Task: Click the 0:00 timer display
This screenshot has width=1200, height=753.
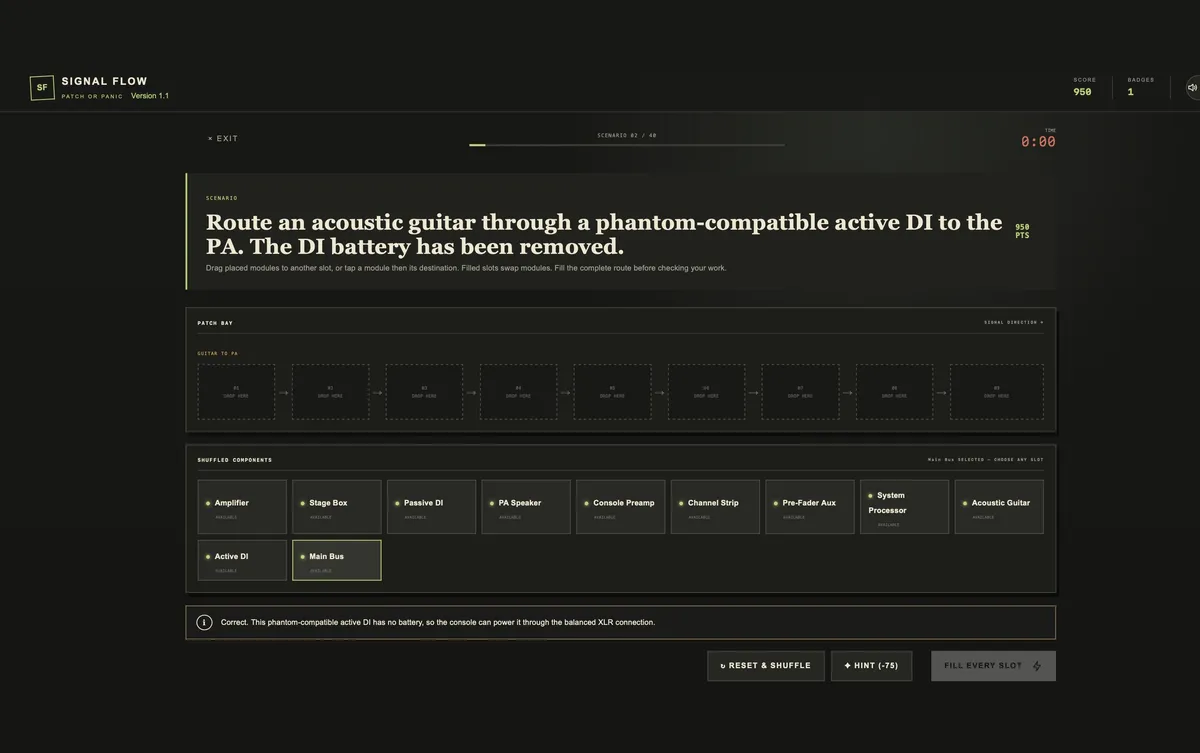Action: point(1038,142)
